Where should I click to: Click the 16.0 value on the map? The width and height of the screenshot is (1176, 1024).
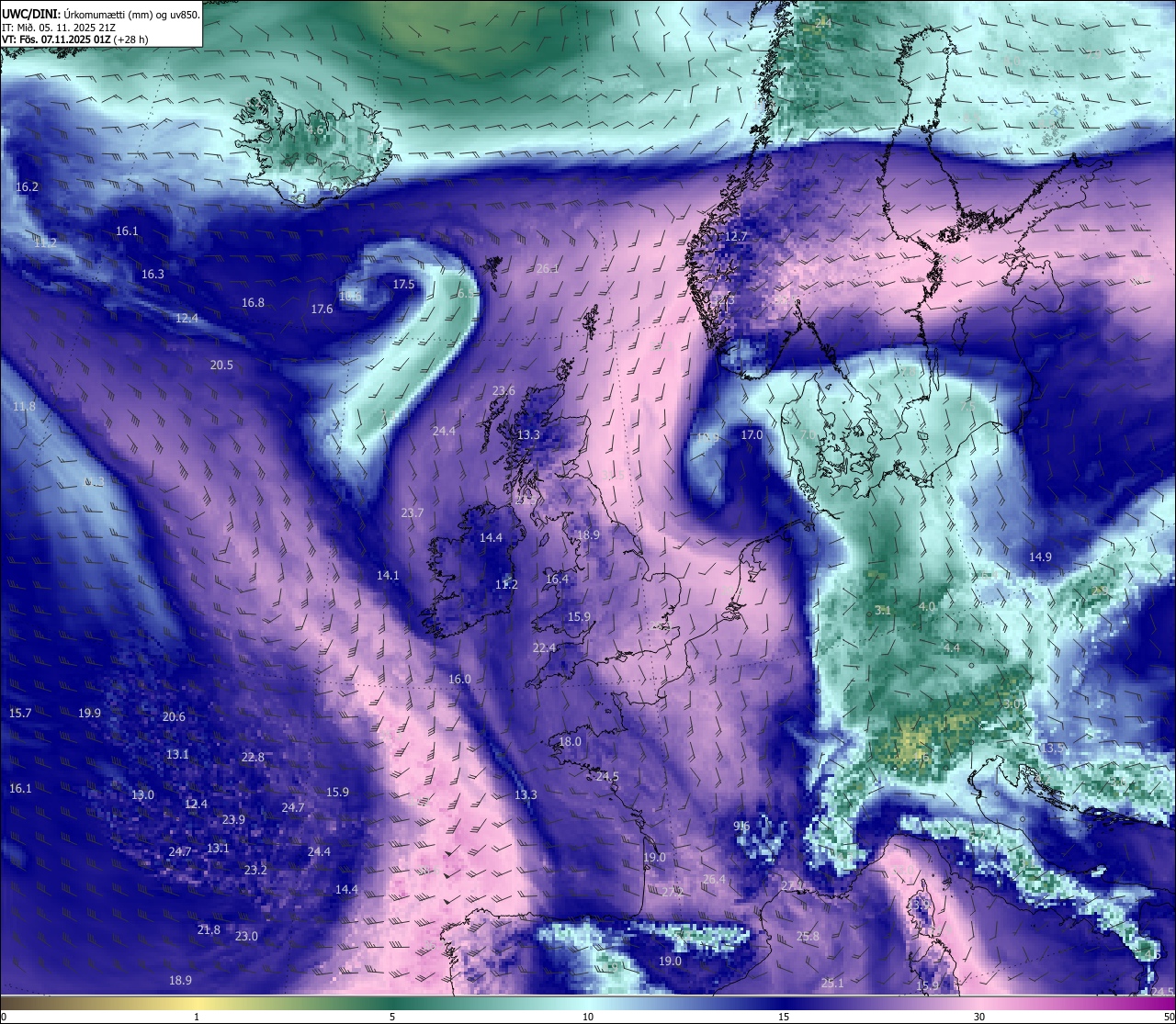click(459, 679)
